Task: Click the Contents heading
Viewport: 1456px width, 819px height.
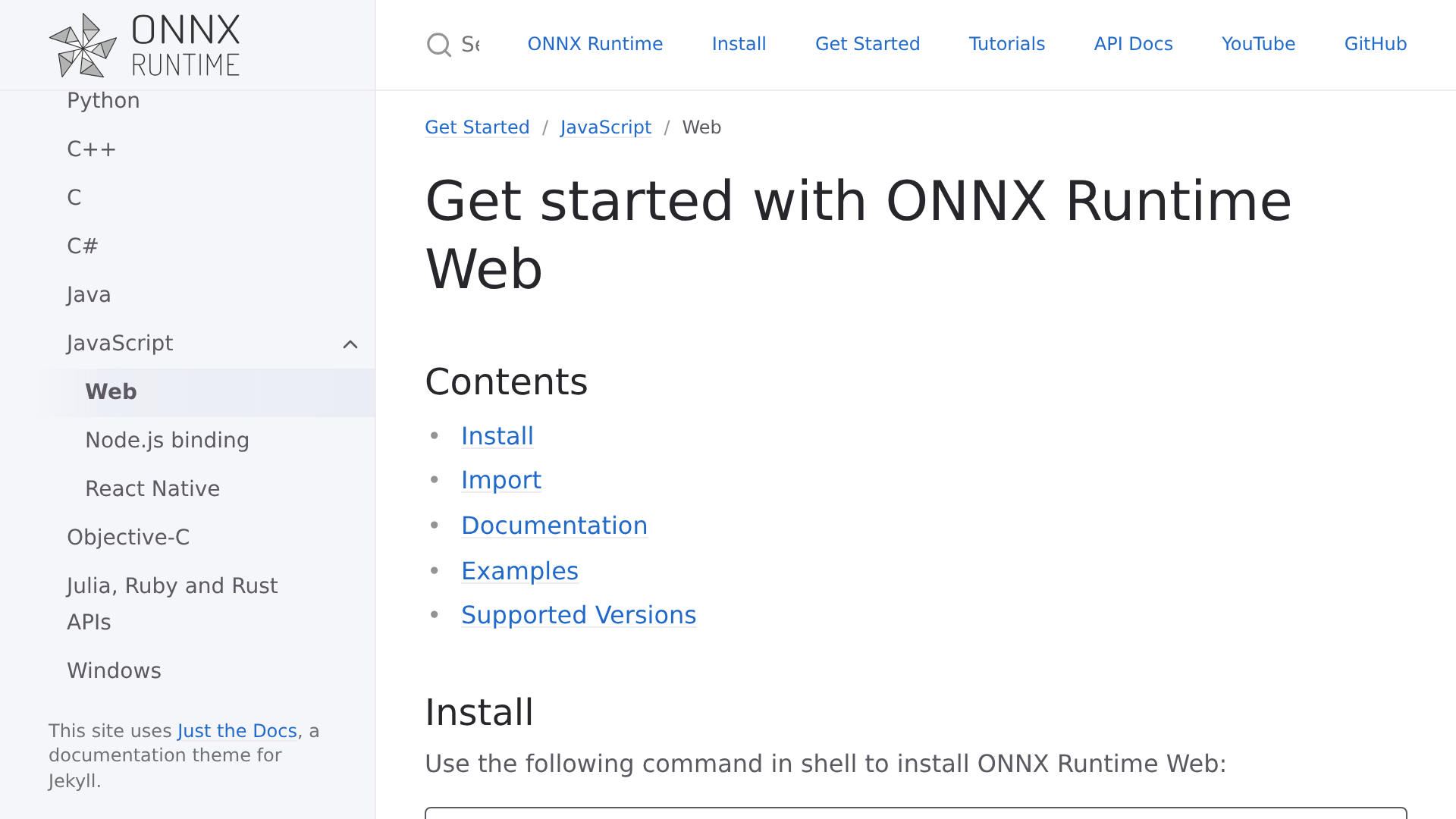Action: coord(507,381)
